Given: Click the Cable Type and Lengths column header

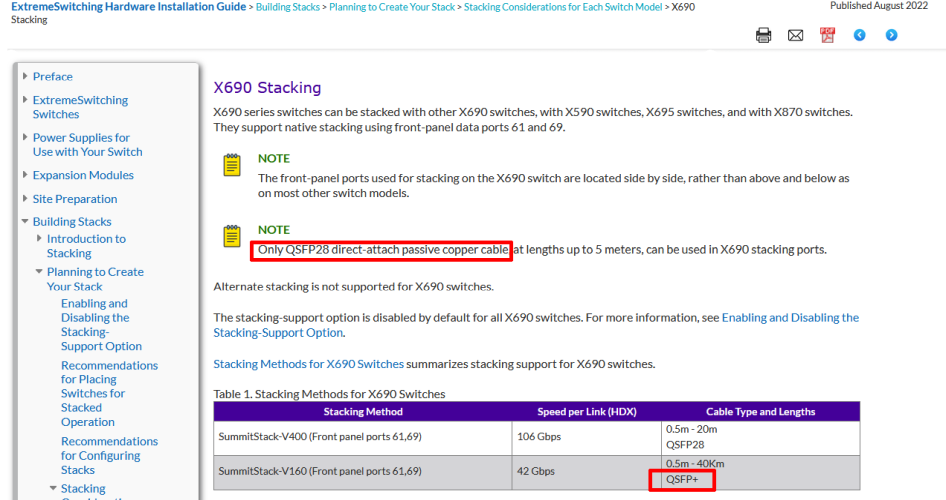Looking at the screenshot, I should (x=760, y=411).
